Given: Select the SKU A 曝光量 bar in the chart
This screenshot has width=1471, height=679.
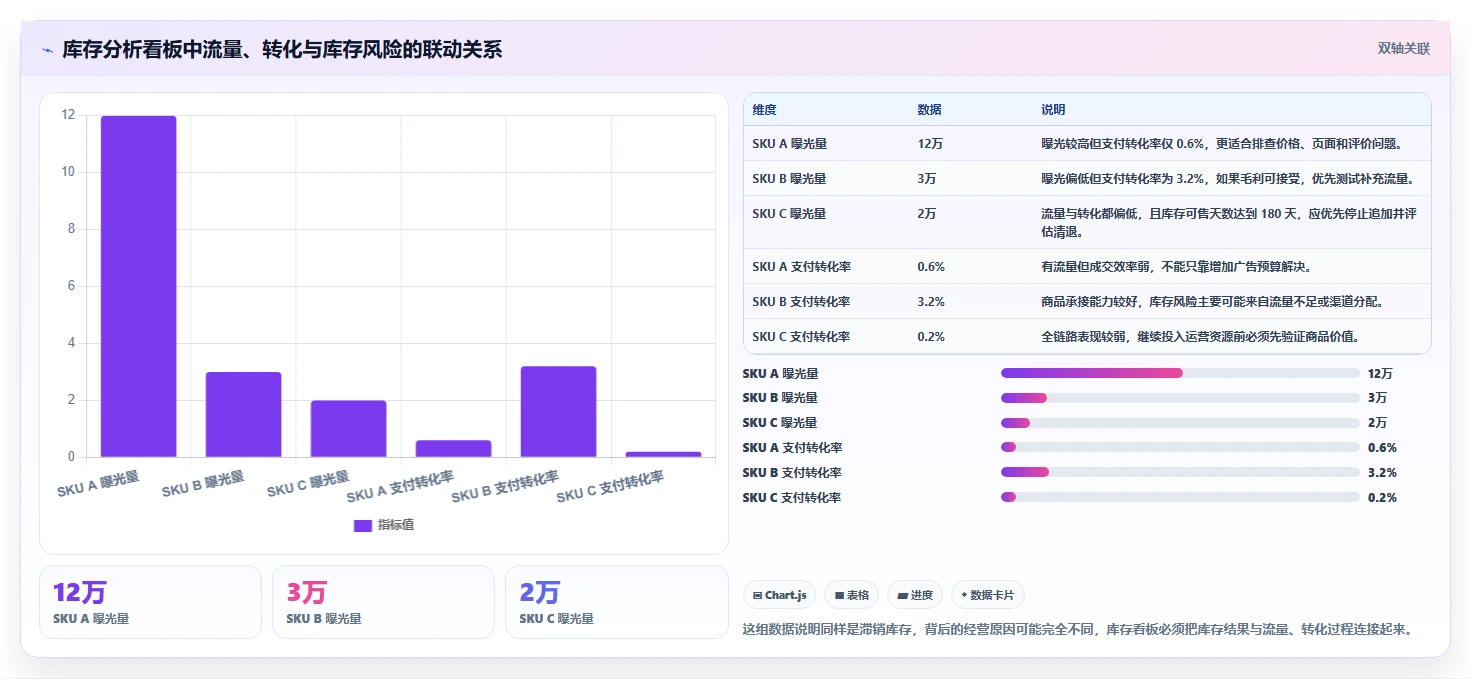Looking at the screenshot, I should coord(138,287).
